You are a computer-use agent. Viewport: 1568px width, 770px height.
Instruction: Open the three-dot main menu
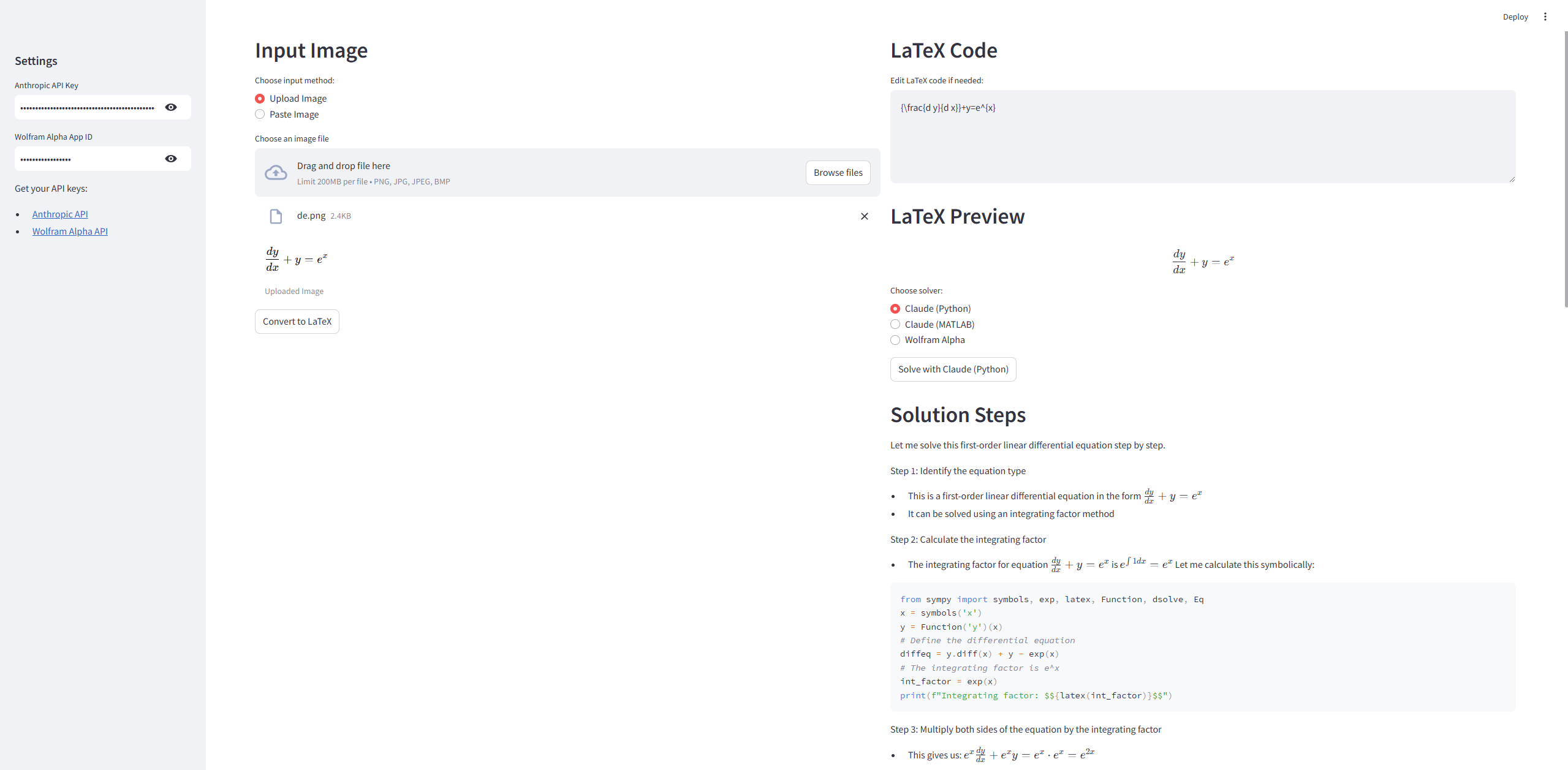click(1545, 17)
